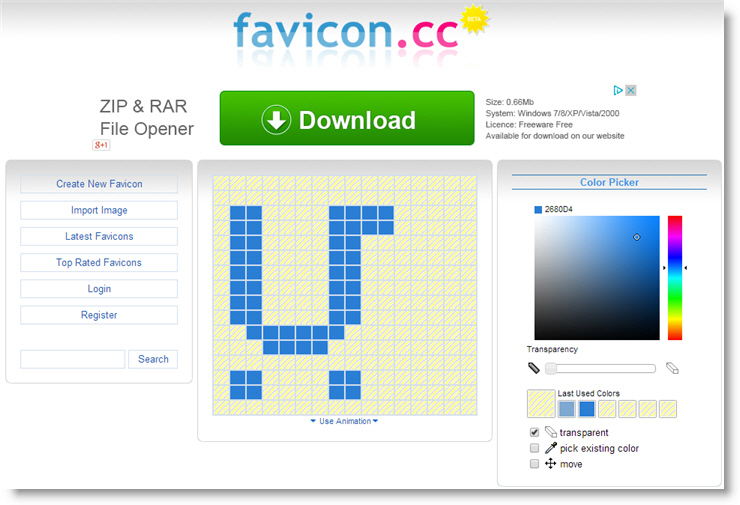This screenshot has height=505, width=740.
Task: Click the Color Picker header
Action: 609,182
